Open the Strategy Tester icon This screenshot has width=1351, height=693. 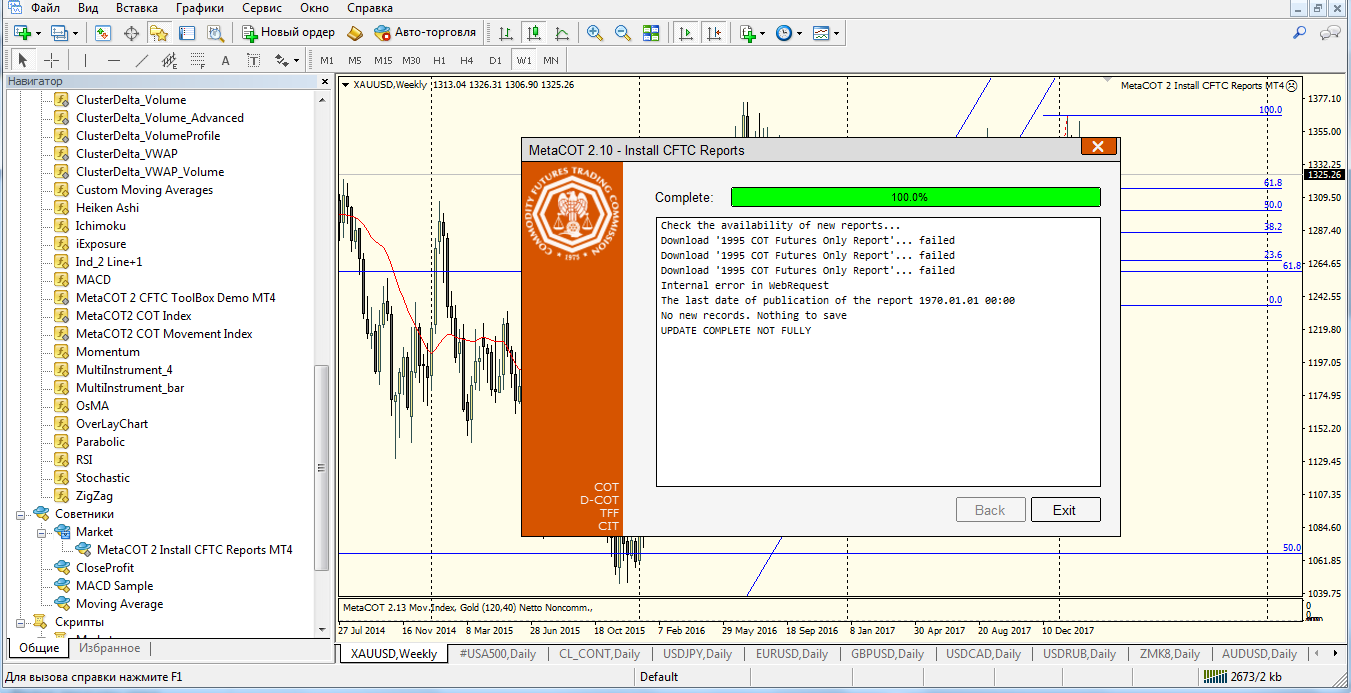[214, 32]
